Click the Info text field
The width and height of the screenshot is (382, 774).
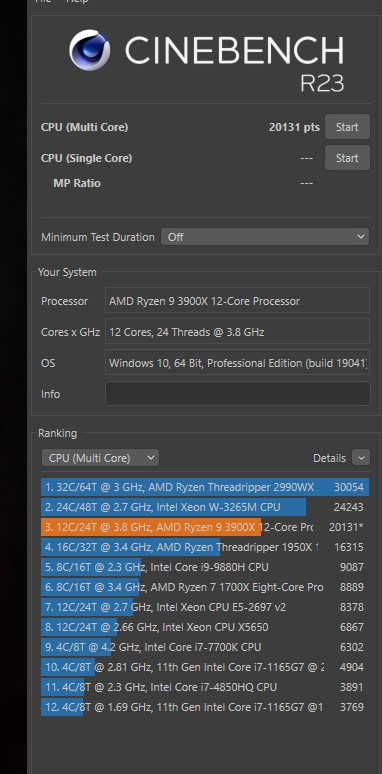point(237,394)
